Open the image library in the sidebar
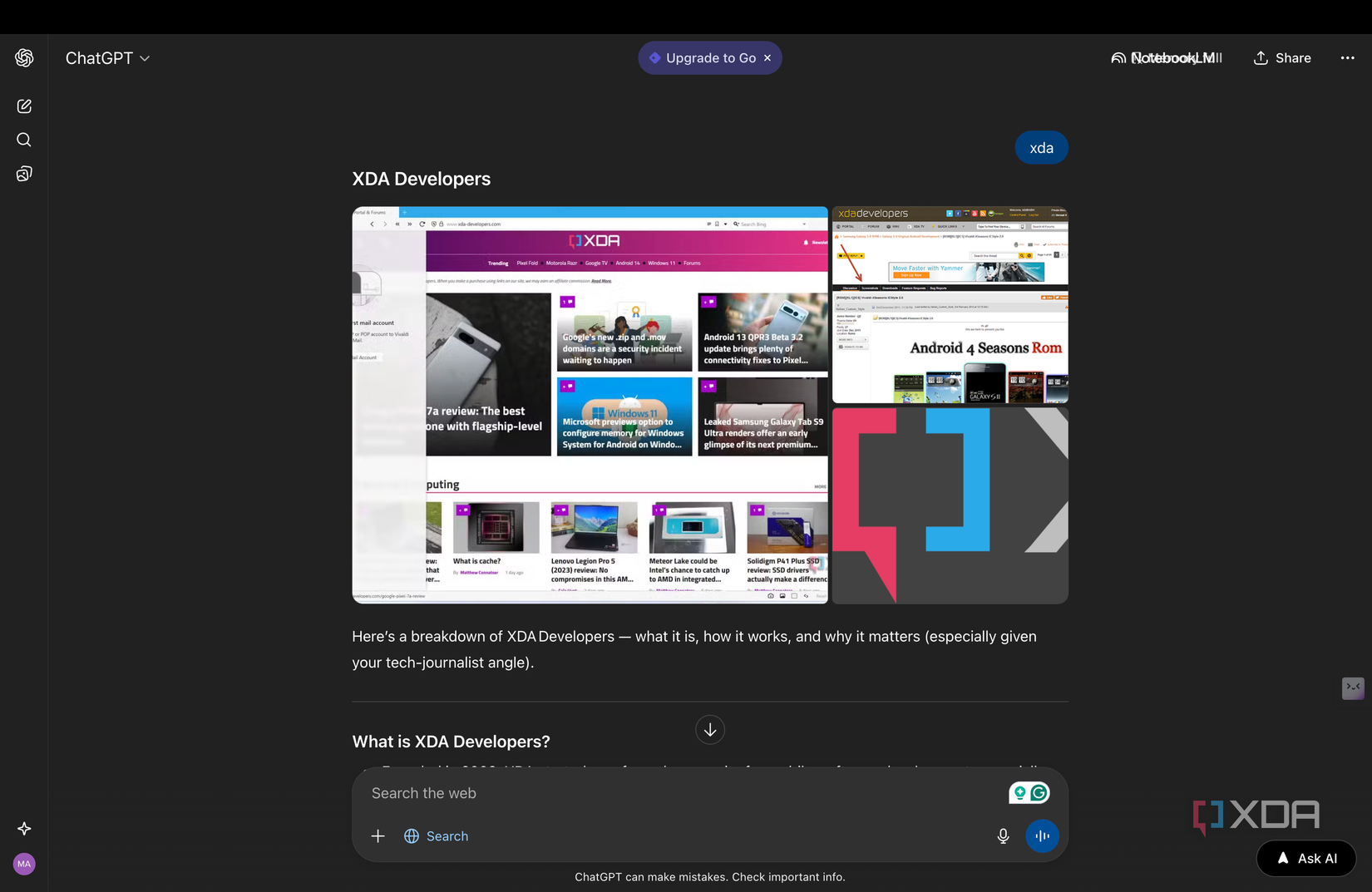The image size is (1372, 892). point(23,174)
